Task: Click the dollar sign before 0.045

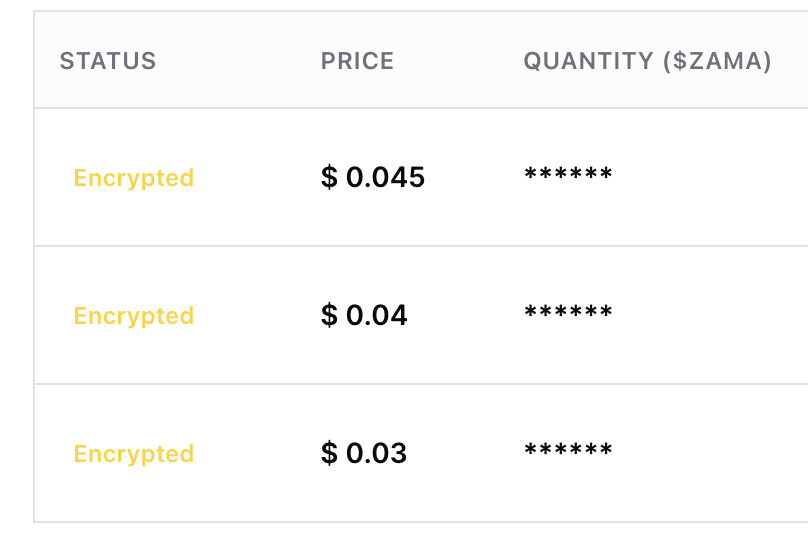Action: point(329,178)
